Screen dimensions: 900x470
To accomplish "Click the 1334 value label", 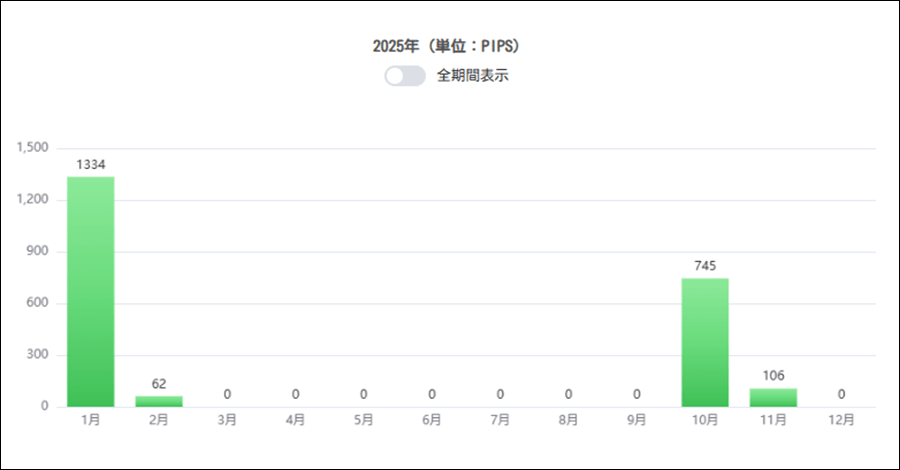I will [91, 164].
